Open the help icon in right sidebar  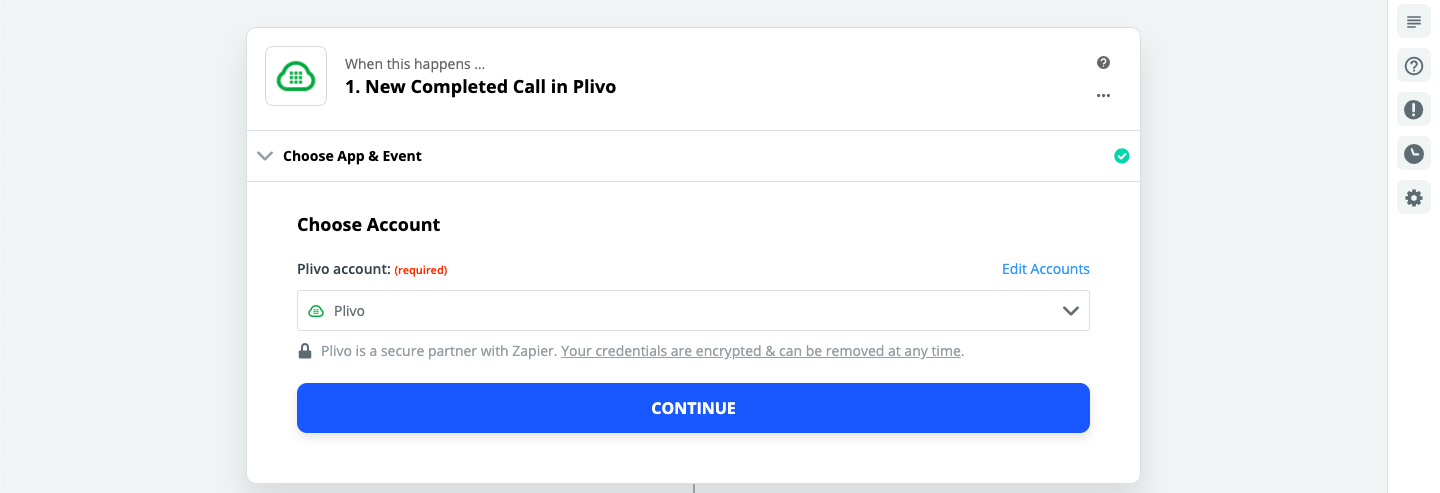tap(1414, 66)
